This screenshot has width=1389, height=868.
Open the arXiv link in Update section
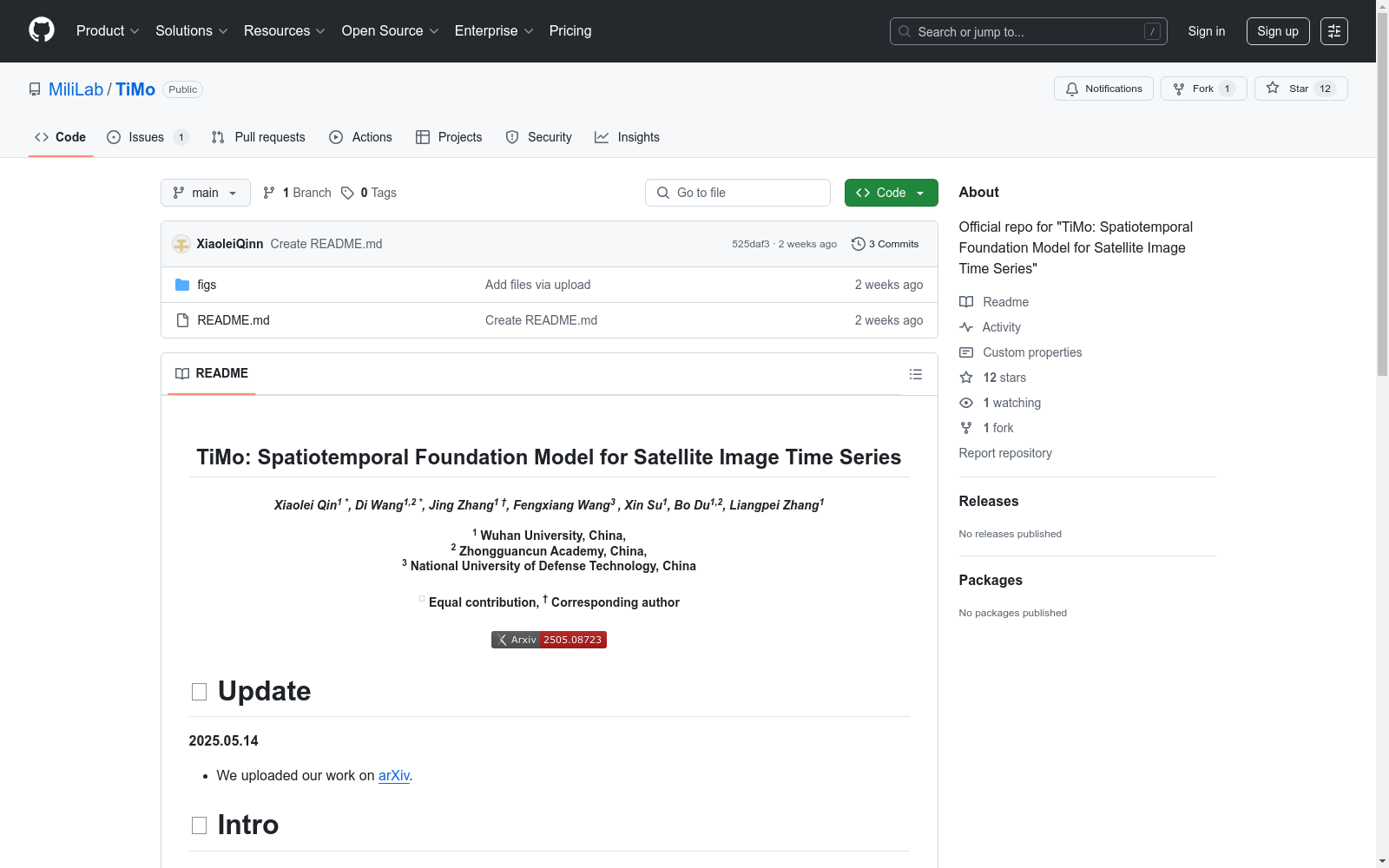point(394,775)
